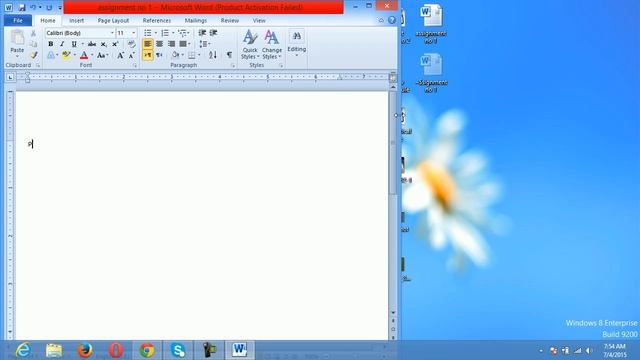Open Styles pane launcher
Screen dimensions: 640x360
(281, 65)
